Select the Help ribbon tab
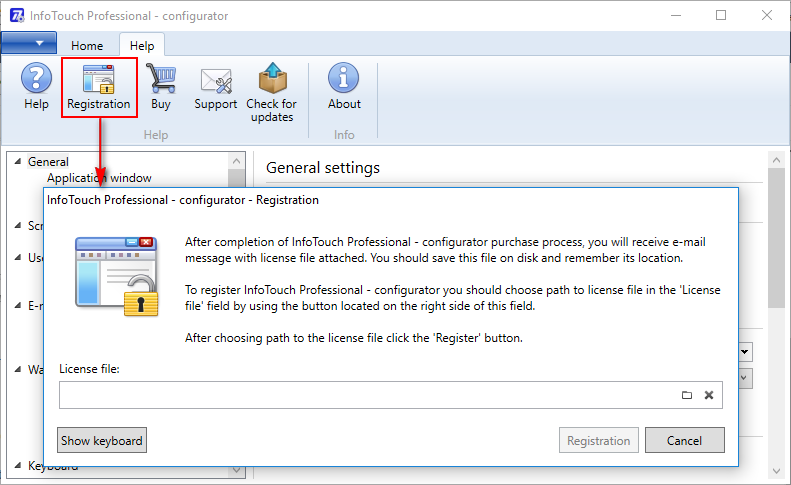The height and width of the screenshot is (485, 791). pos(142,45)
